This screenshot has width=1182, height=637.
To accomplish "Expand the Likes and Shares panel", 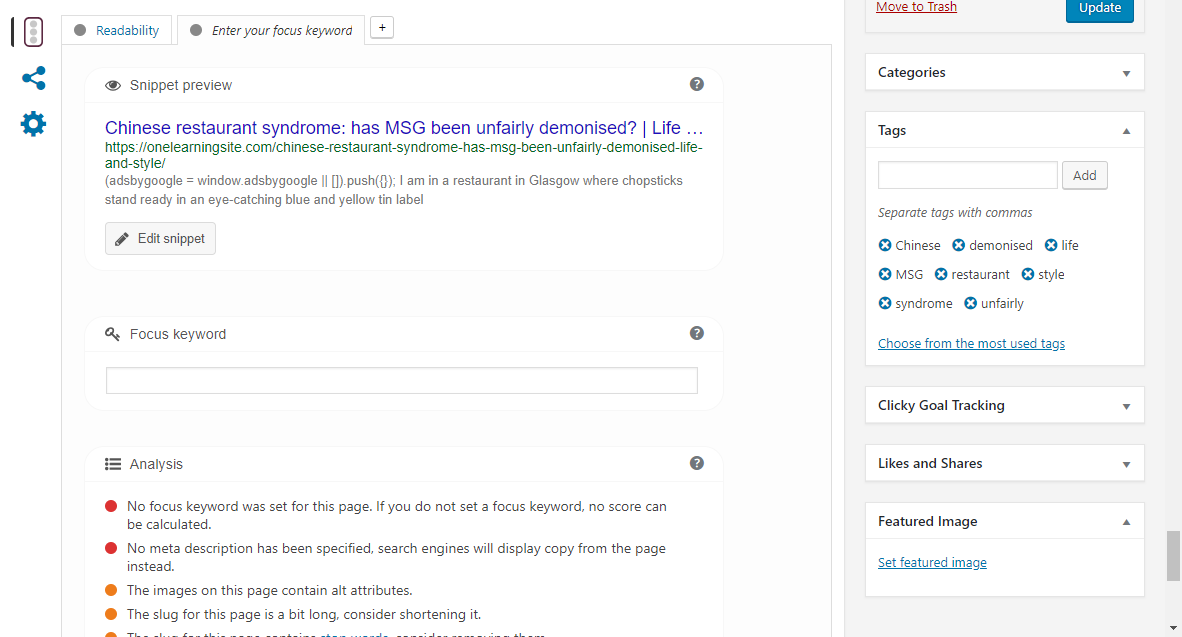I will tap(1126, 464).
